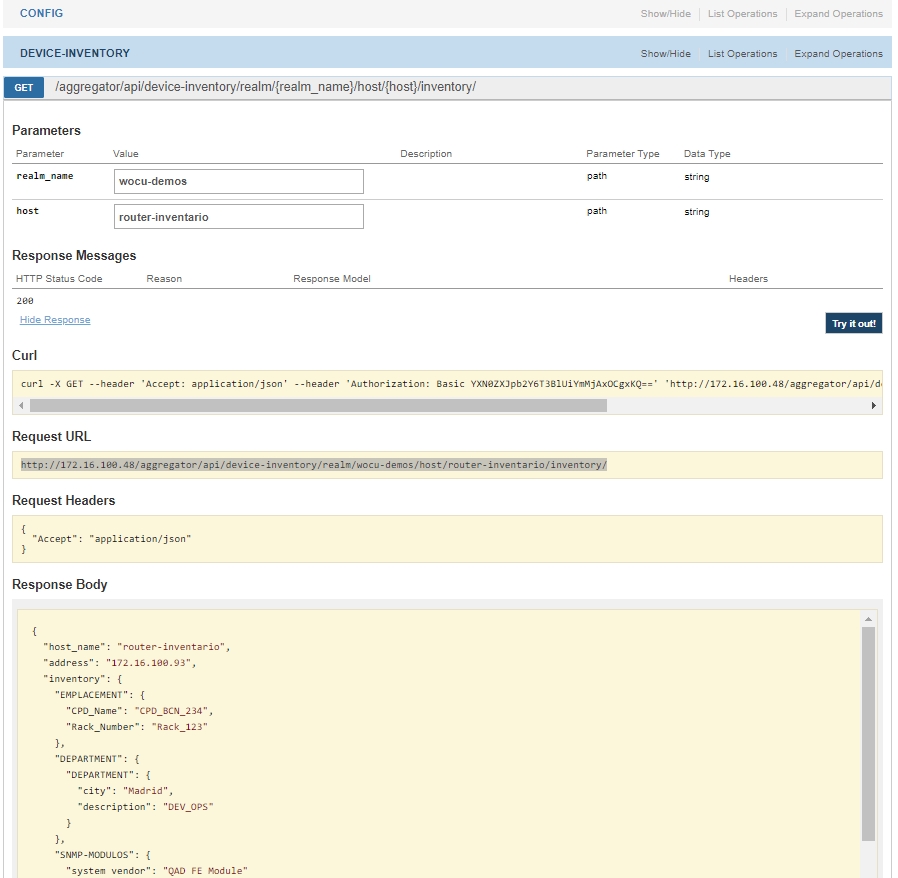Click the "description": "DEV_OPS" line
The height and width of the screenshot is (878, 898).
tap(145, 807)
